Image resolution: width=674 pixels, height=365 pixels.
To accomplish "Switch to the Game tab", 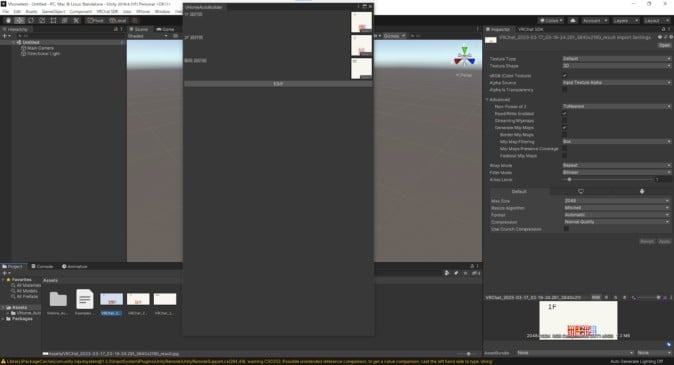I will pyautogui.click(x=165, y=29).
